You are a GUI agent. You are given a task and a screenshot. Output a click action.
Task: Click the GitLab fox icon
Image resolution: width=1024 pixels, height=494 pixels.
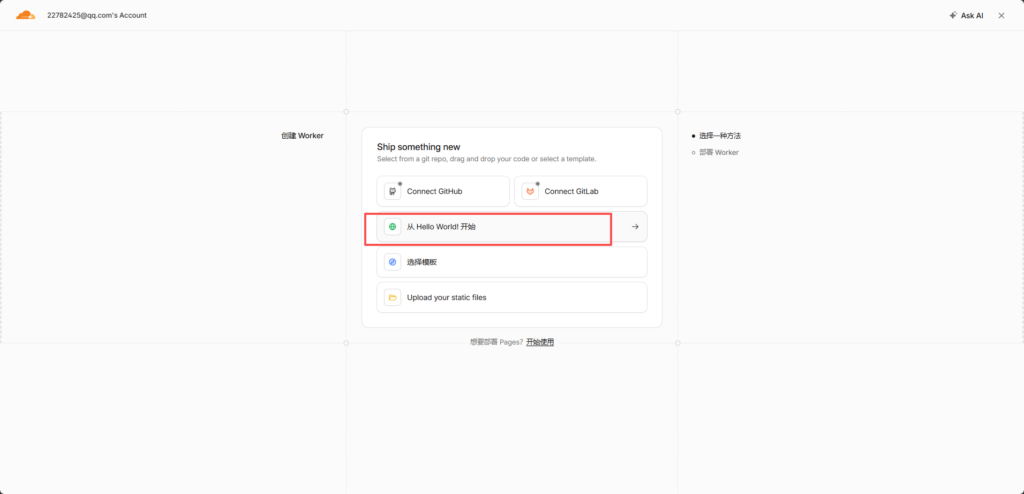(530, 191)
